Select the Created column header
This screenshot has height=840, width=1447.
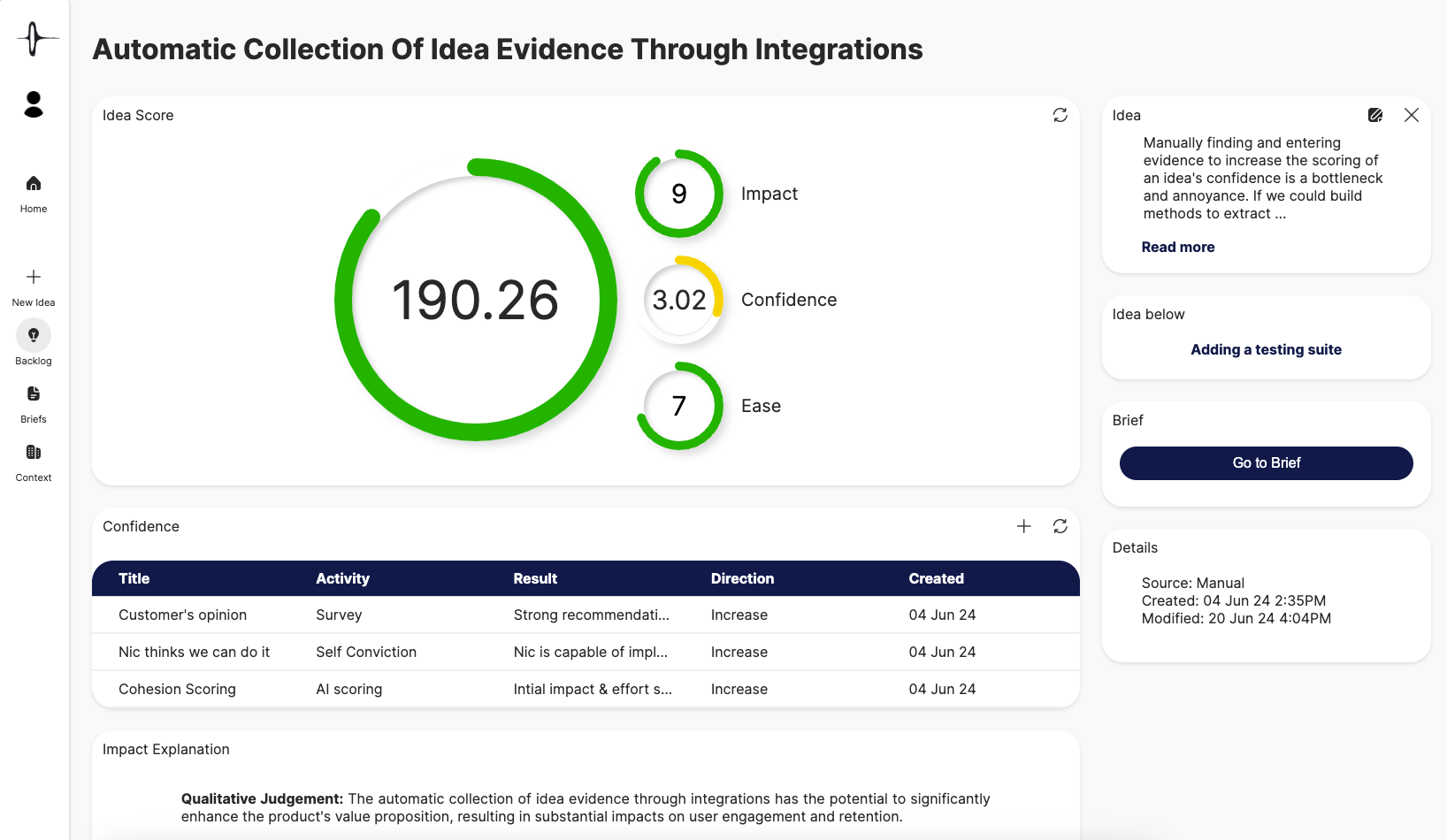(936, 578)
